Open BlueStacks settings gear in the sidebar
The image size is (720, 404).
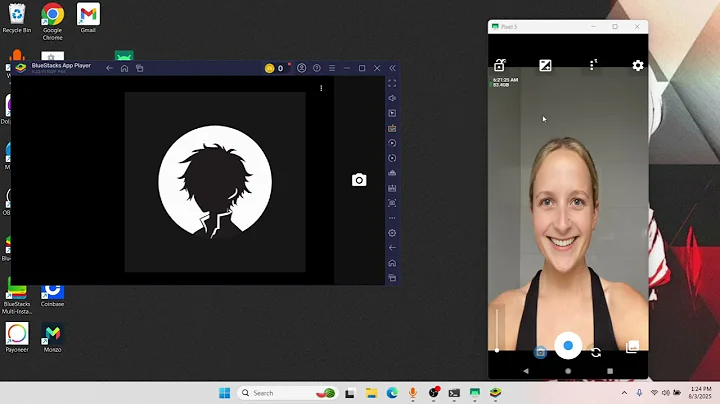click(x=392, y=233)
